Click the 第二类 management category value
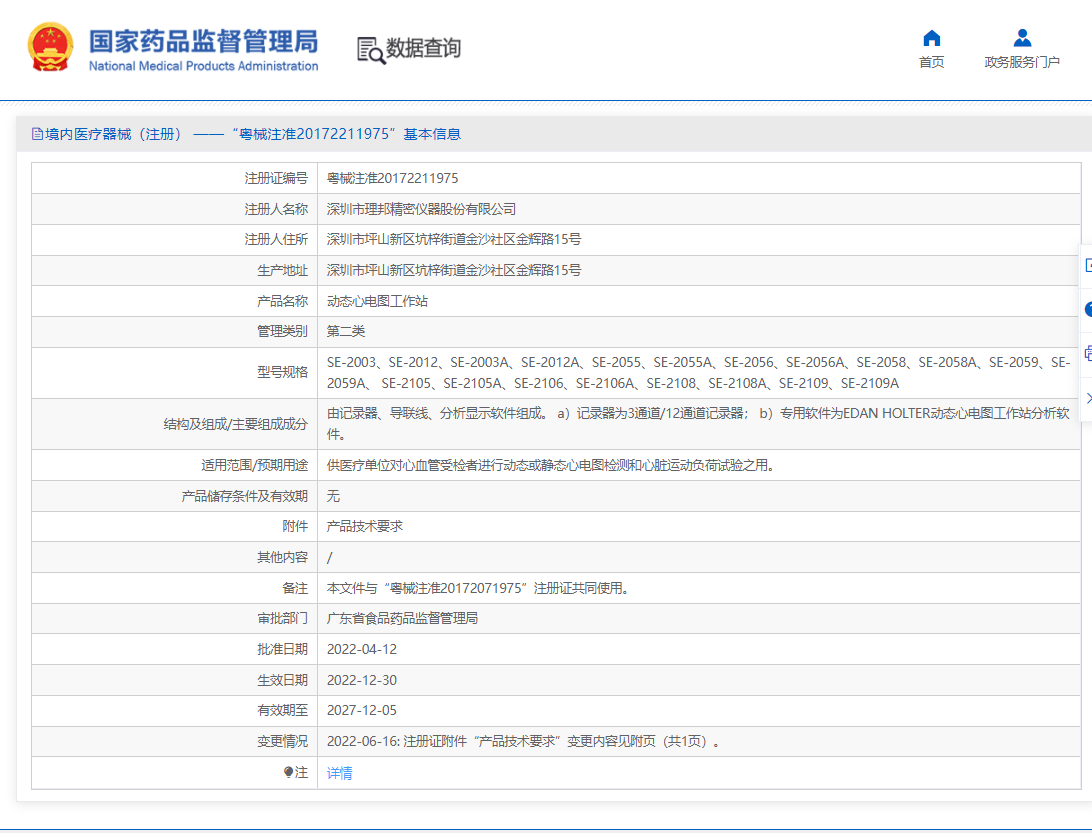This screenshot has height=833, width=1092. tap(345, 331)
